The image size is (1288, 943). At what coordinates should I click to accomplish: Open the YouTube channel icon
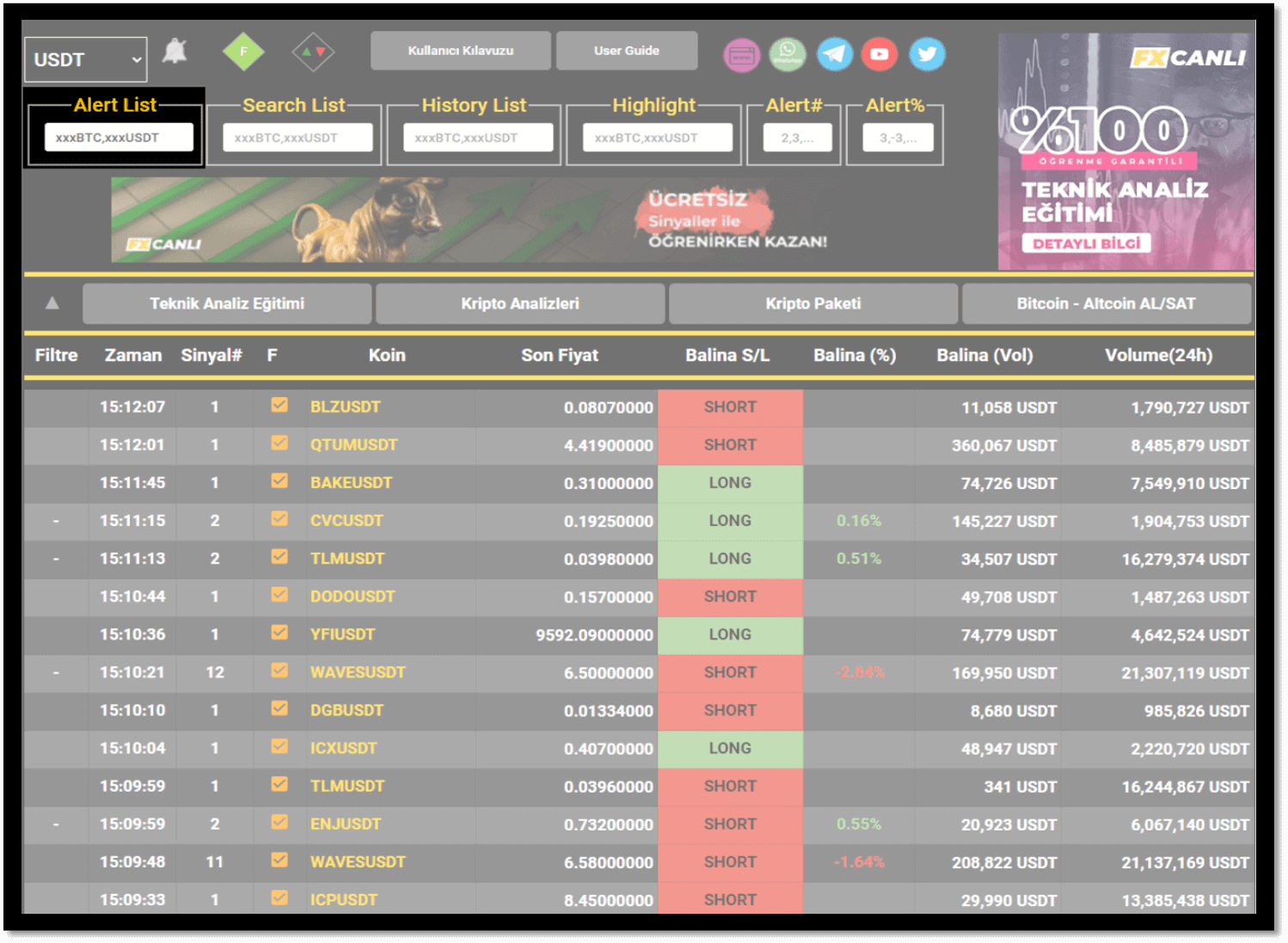880,54
